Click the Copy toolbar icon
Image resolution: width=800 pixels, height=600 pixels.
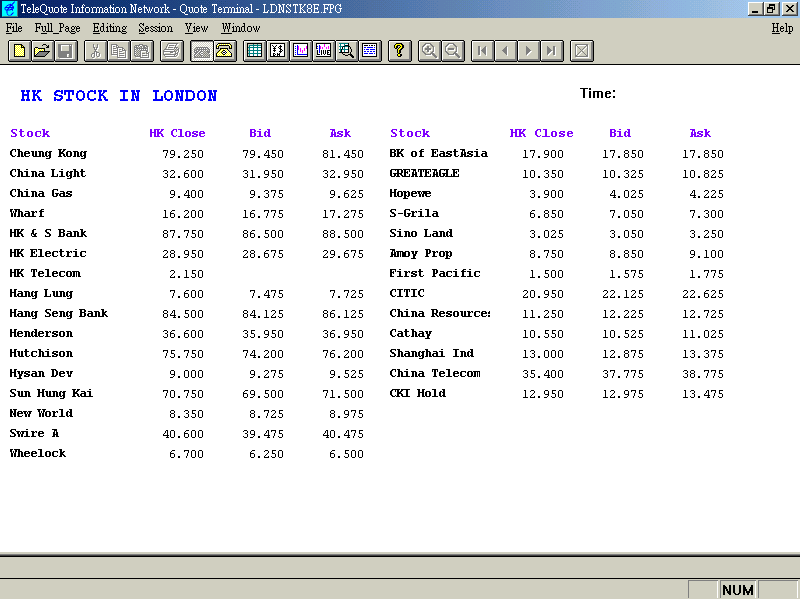(x=119, y=51)
